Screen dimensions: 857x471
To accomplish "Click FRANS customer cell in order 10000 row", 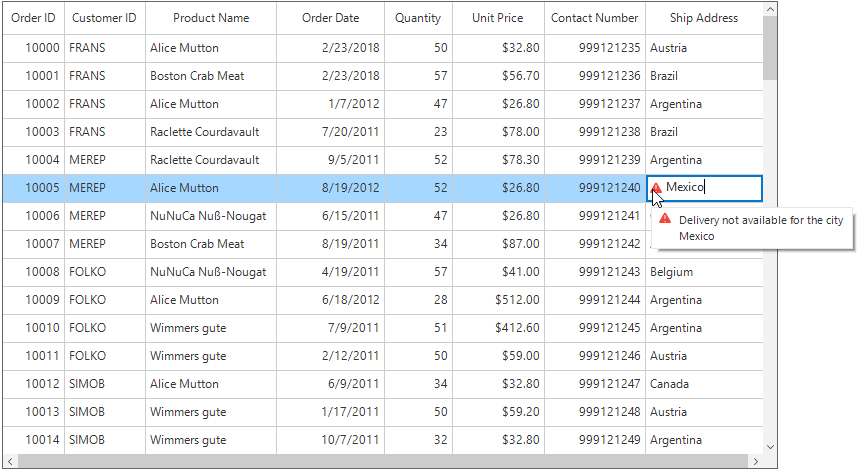I will pyautogui.click(x=105, y=48).
